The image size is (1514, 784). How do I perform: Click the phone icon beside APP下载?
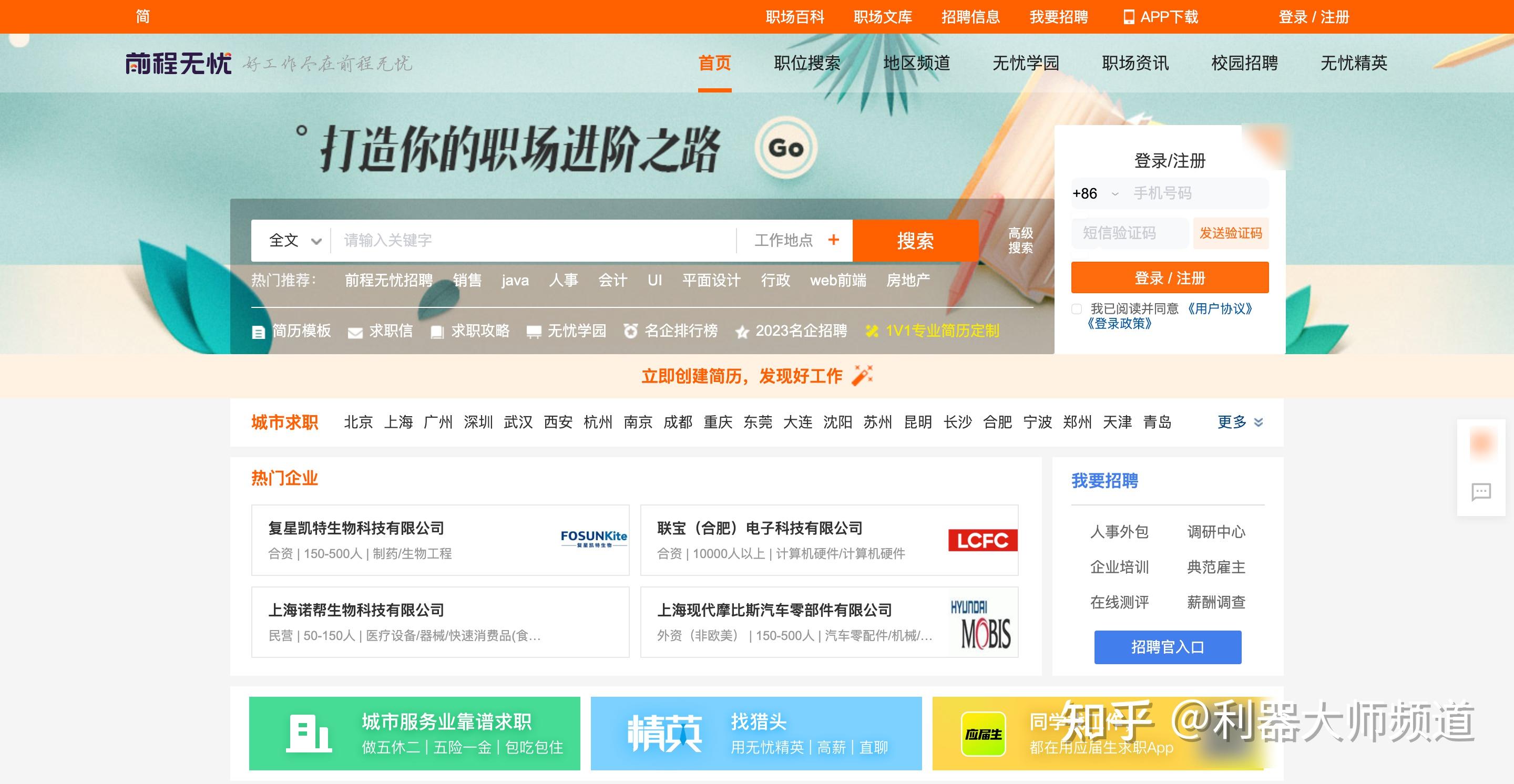(1129, 17)
